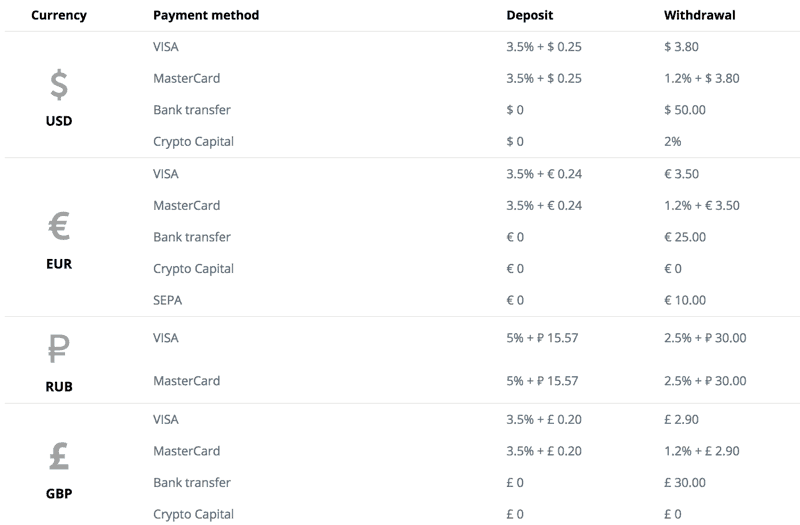This screenshot has width=800, height=525.
Task: Click the EUR currency label
Action: (x=59, y=264)
